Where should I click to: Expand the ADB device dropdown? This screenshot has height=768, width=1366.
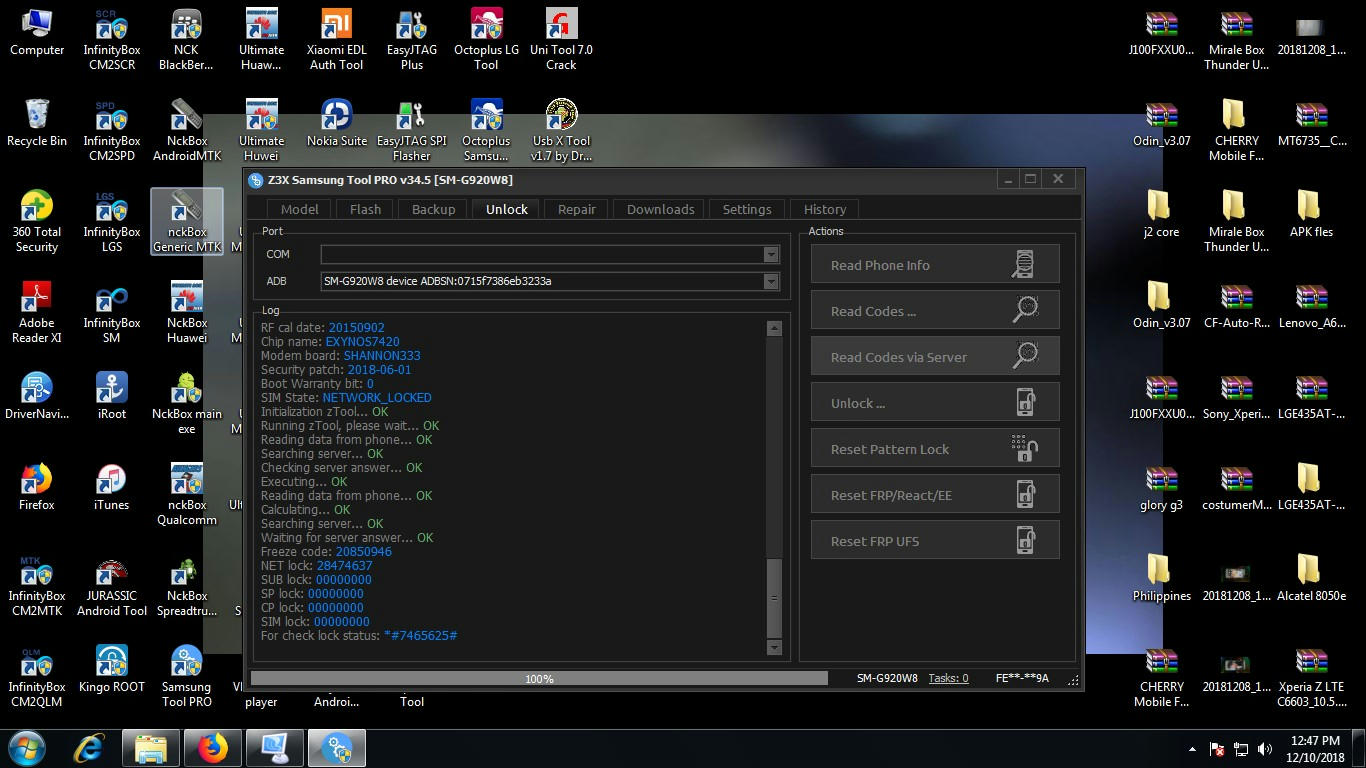(770, 281)
